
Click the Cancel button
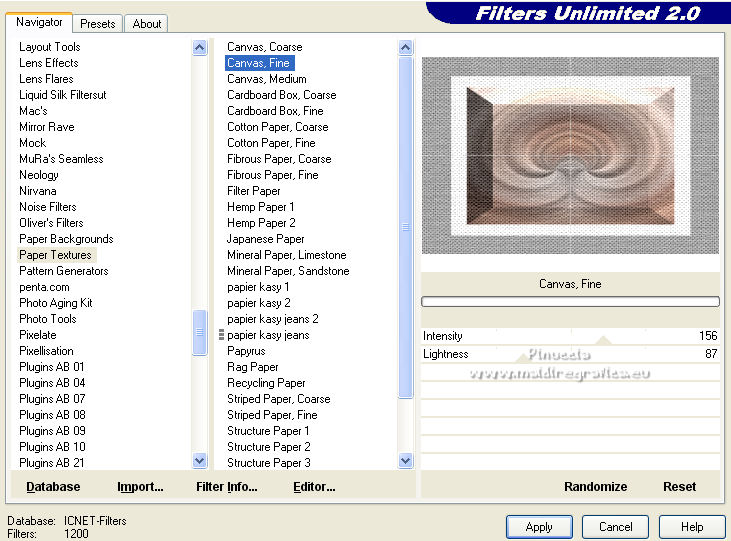pos(615,527)
